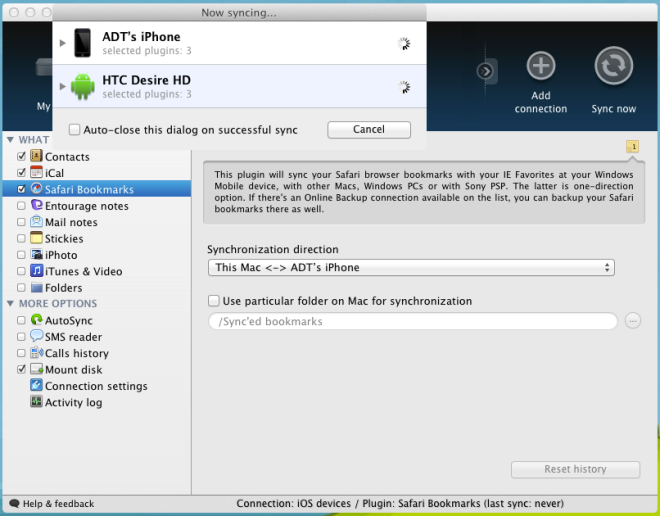660x516 pixels.
Task: Click the Calls history icon
Action: 36,352
